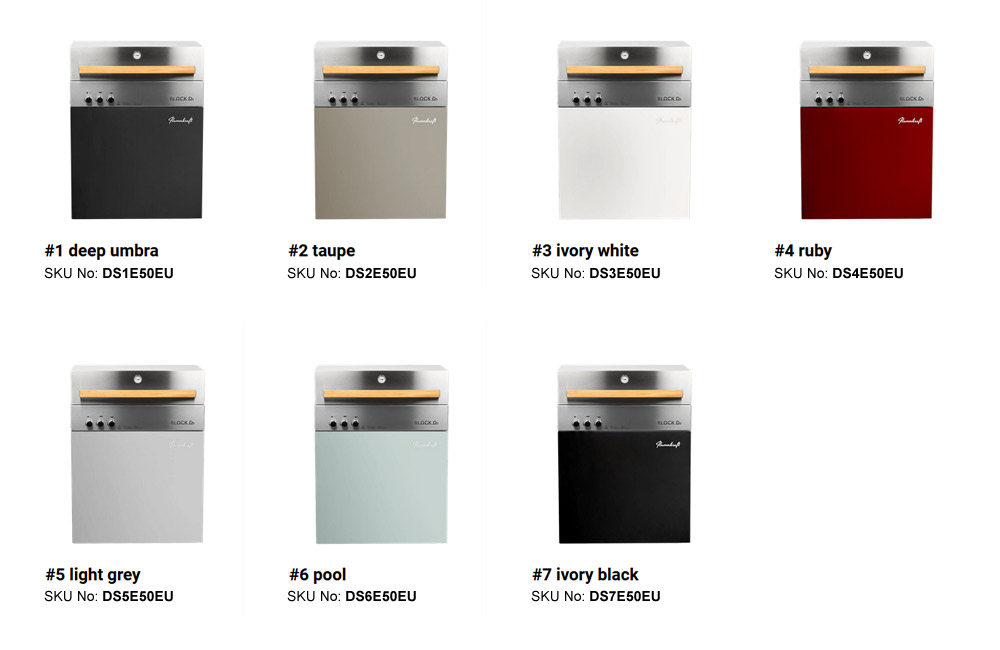
Task: Choose the ivory black oven thumbnail
Action: point(624,454)
